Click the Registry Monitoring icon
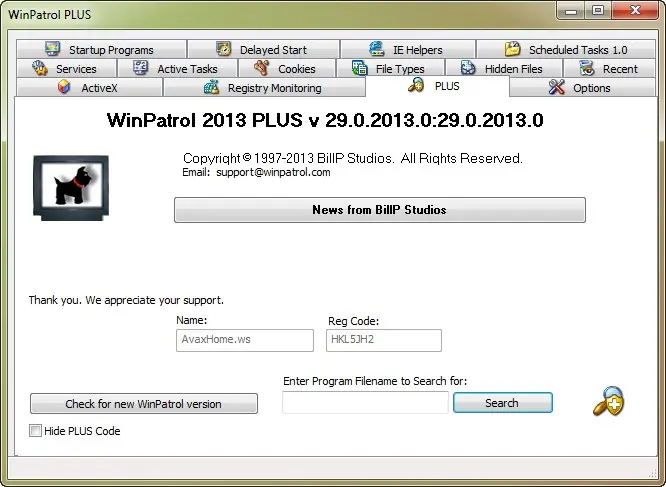The width and height of the screenshot is (666, 487). [x=212, y=87]
